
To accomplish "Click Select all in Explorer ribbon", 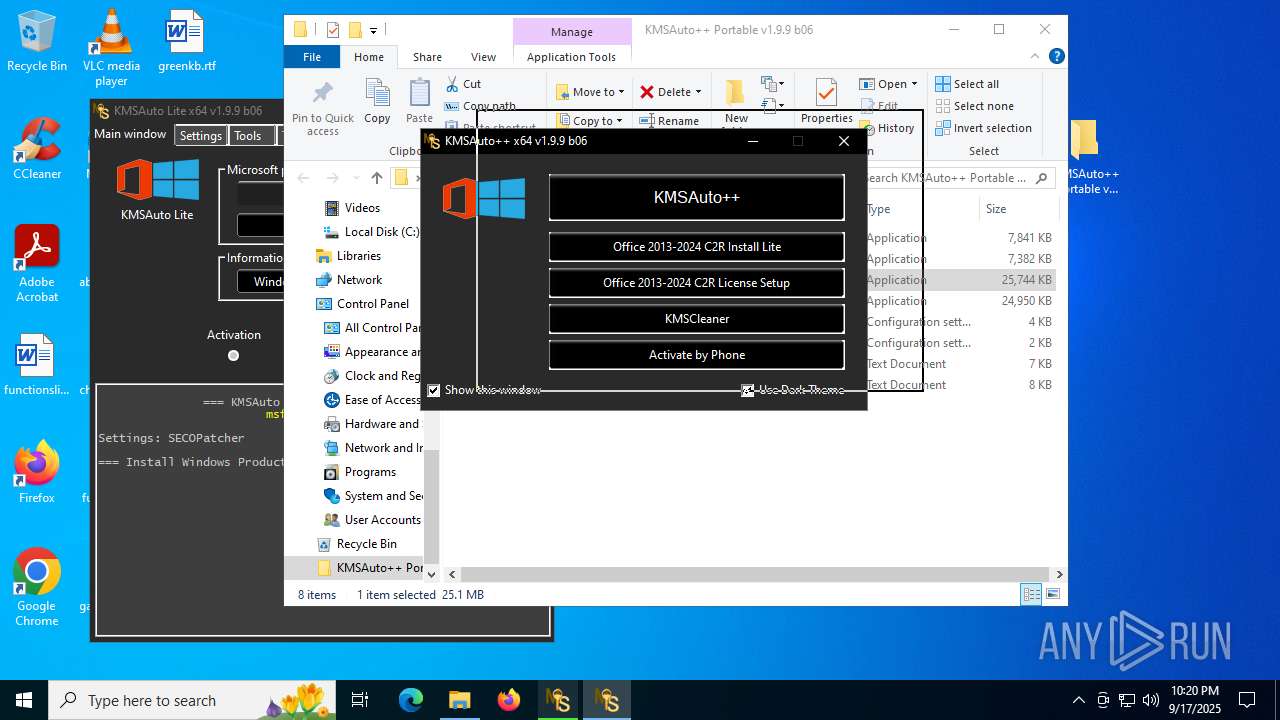I will point(967,84).
